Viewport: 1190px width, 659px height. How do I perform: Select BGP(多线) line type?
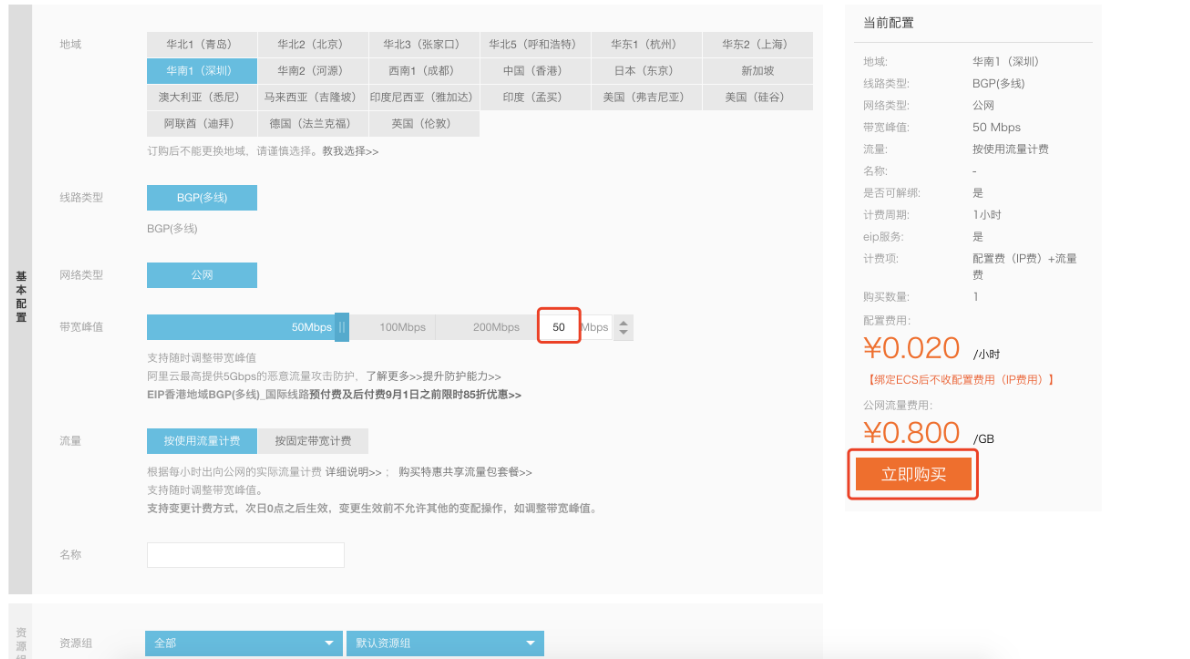(x=201, y=197)
